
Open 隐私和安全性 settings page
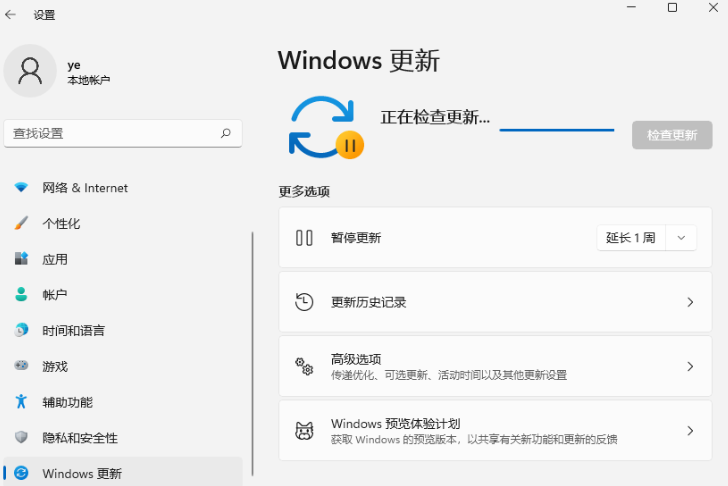click(x=123, y=437)
